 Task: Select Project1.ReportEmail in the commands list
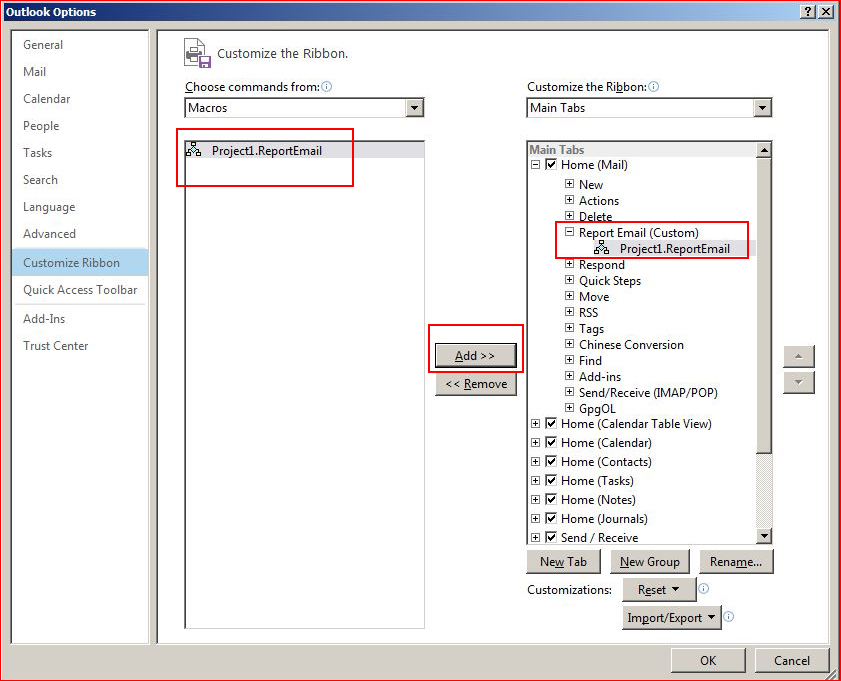(x=304, y=150)
